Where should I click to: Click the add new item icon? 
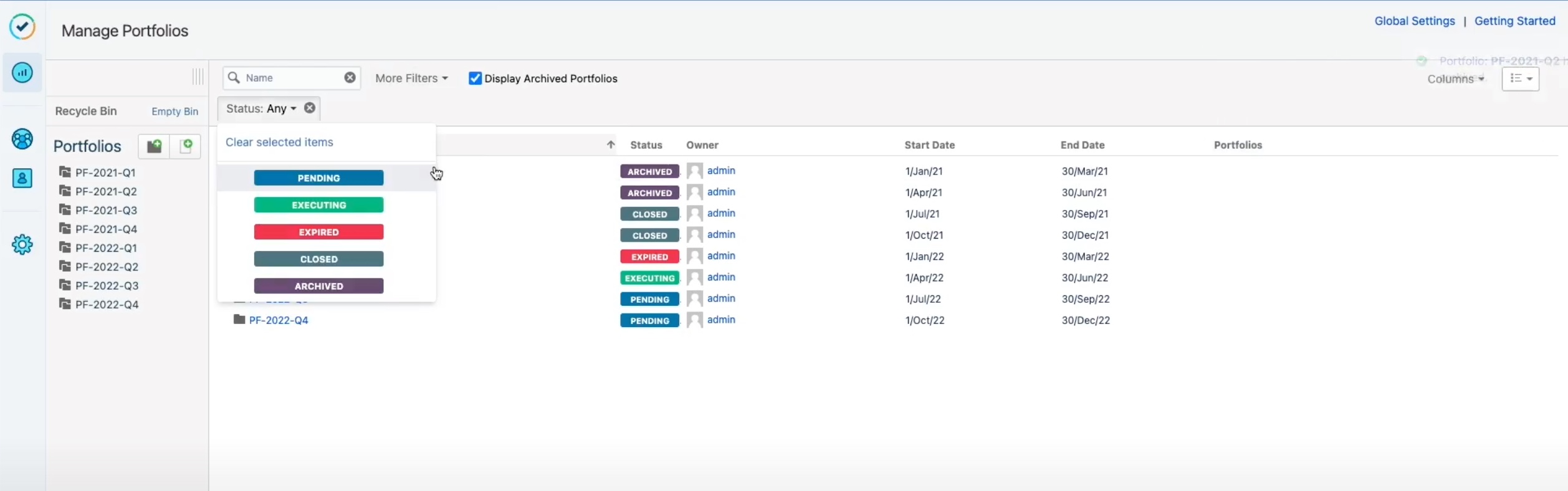pos(186,146)
